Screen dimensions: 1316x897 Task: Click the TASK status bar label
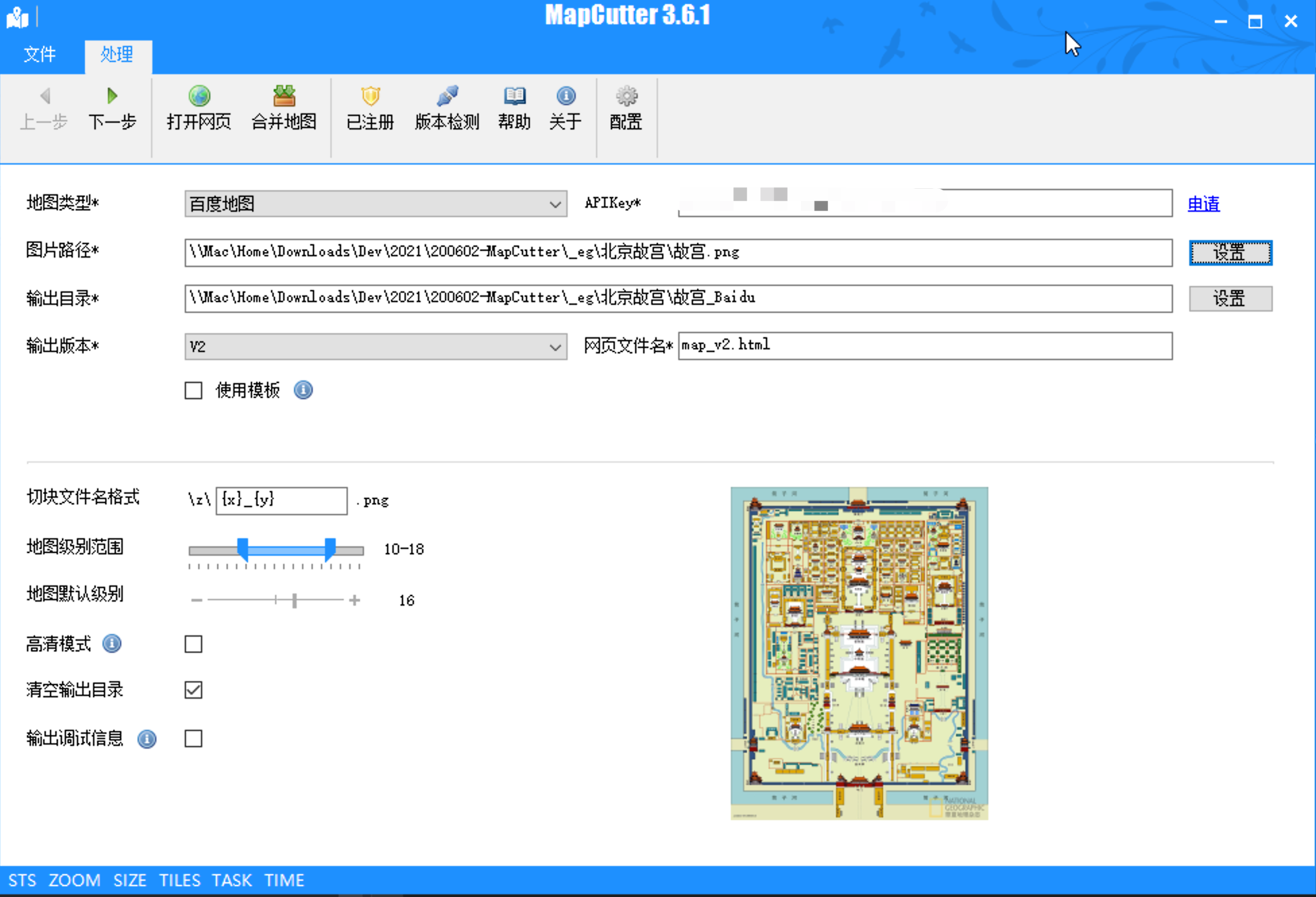pyautogui.click(x=232, y=880)
